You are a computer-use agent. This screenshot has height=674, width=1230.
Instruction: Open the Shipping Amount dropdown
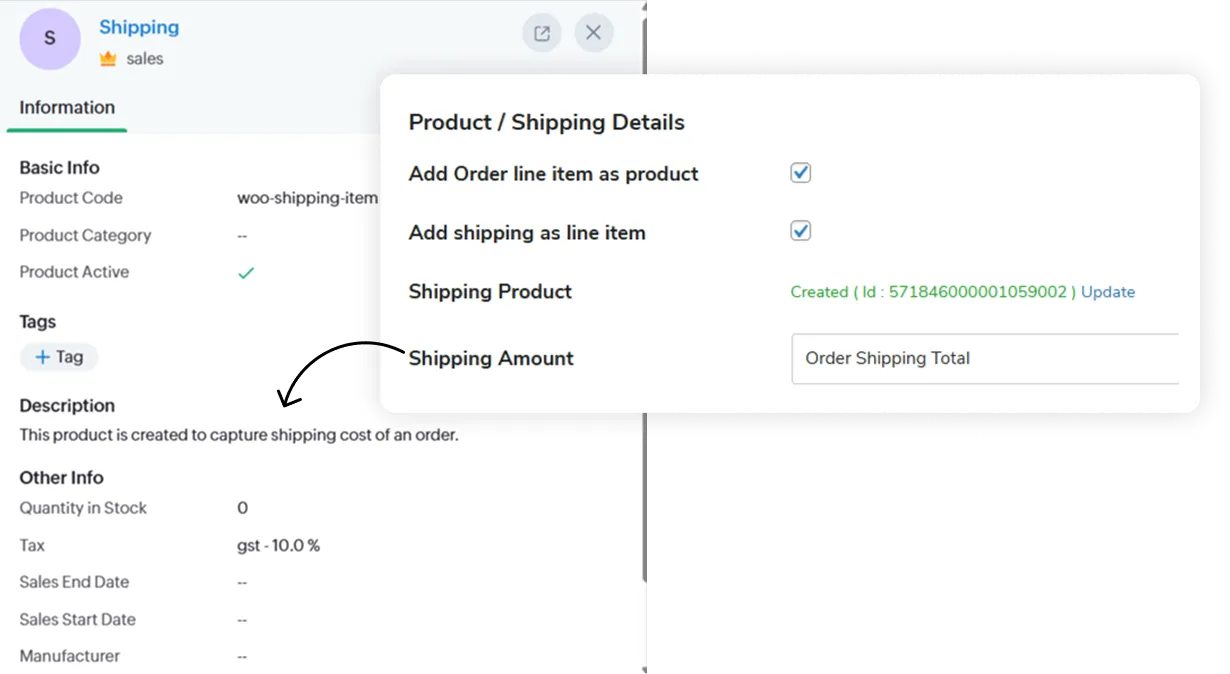tap(985, 358)
